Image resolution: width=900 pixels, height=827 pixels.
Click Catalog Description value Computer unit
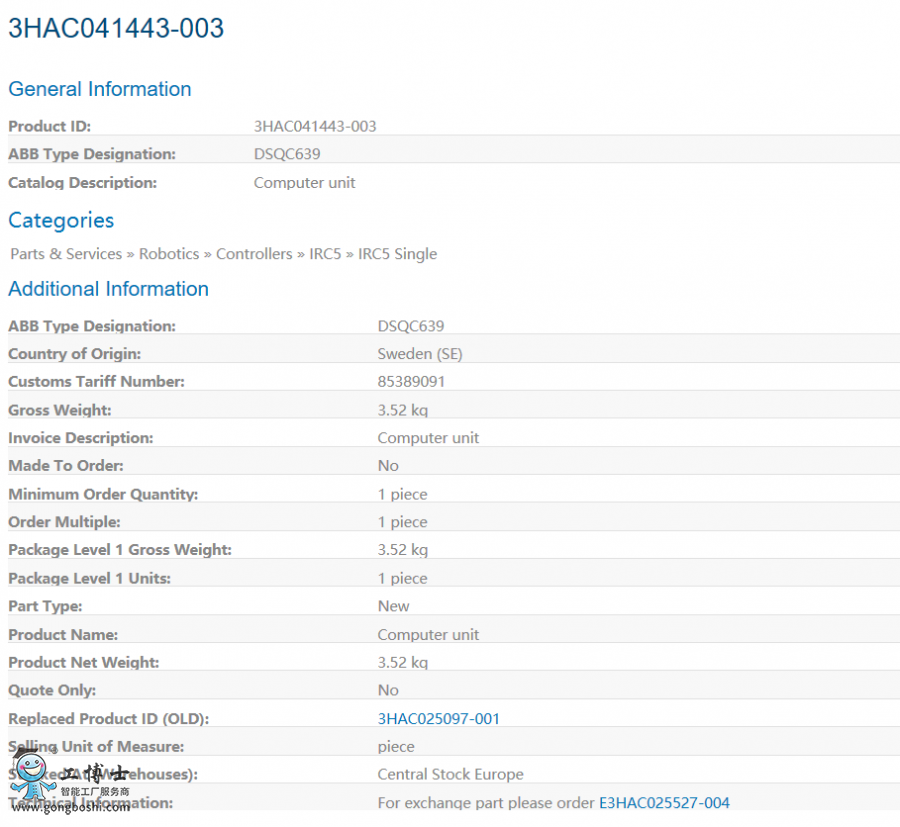(305, 183)
